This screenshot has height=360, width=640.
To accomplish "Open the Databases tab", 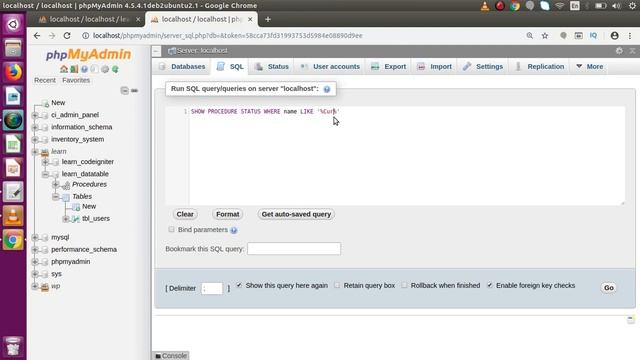I will (x=182, y=67).
